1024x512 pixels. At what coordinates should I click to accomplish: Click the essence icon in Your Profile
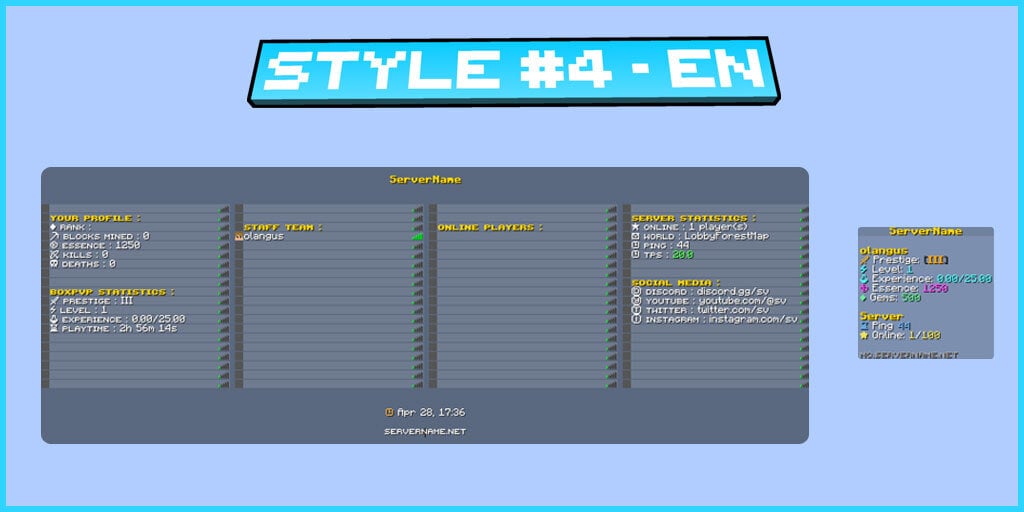(x=54, y=246)
